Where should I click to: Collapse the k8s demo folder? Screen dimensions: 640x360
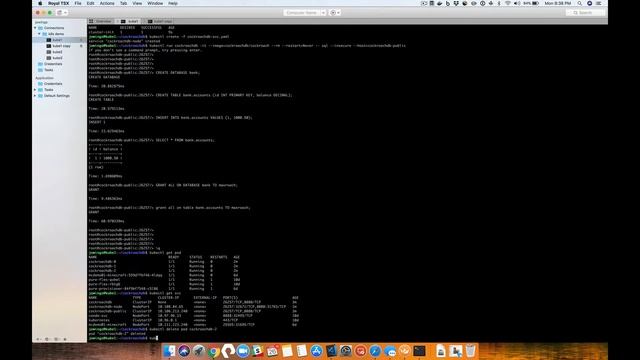coord(40,34)
